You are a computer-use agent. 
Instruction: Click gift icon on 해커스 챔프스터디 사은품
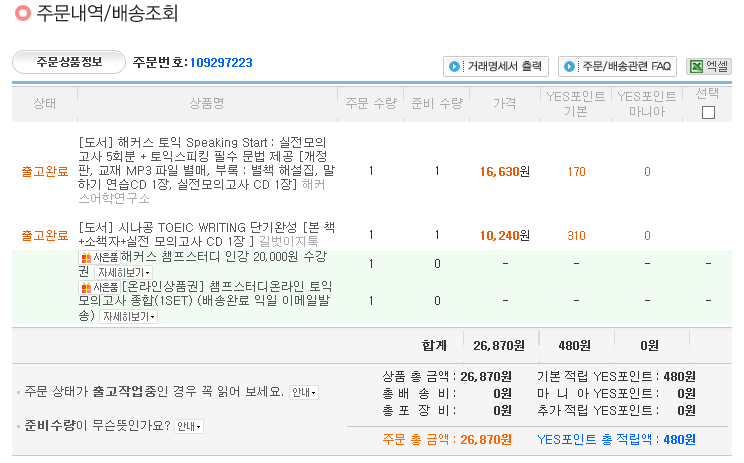86,258
